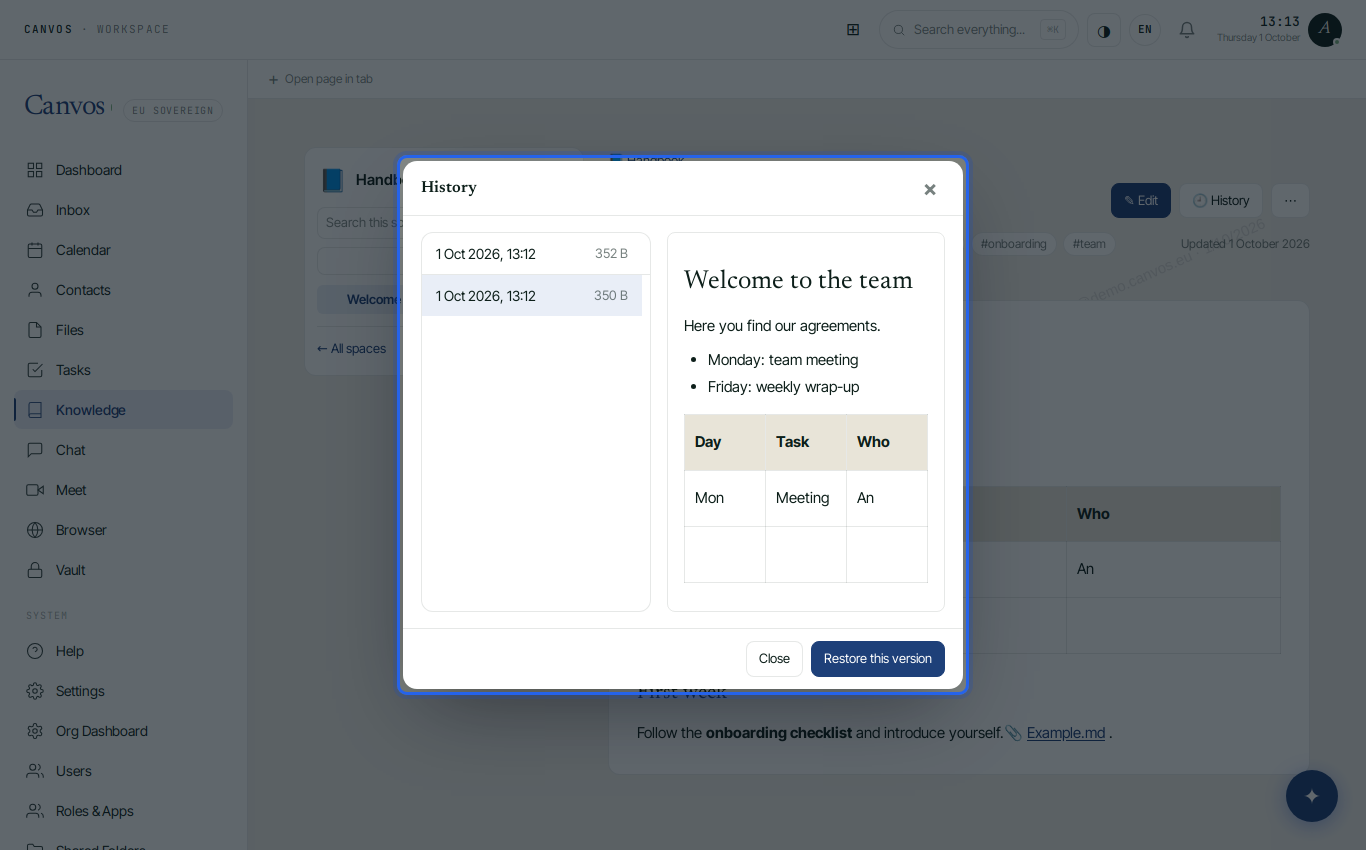Open the Settings gear icon
This screenshot has height=850, width=1366.
point(35,691)
